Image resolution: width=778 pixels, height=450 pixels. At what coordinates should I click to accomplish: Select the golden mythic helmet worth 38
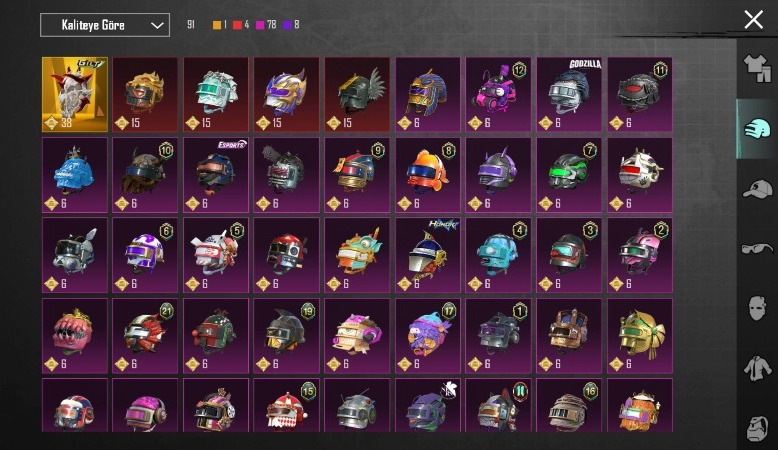coord(75,94)
